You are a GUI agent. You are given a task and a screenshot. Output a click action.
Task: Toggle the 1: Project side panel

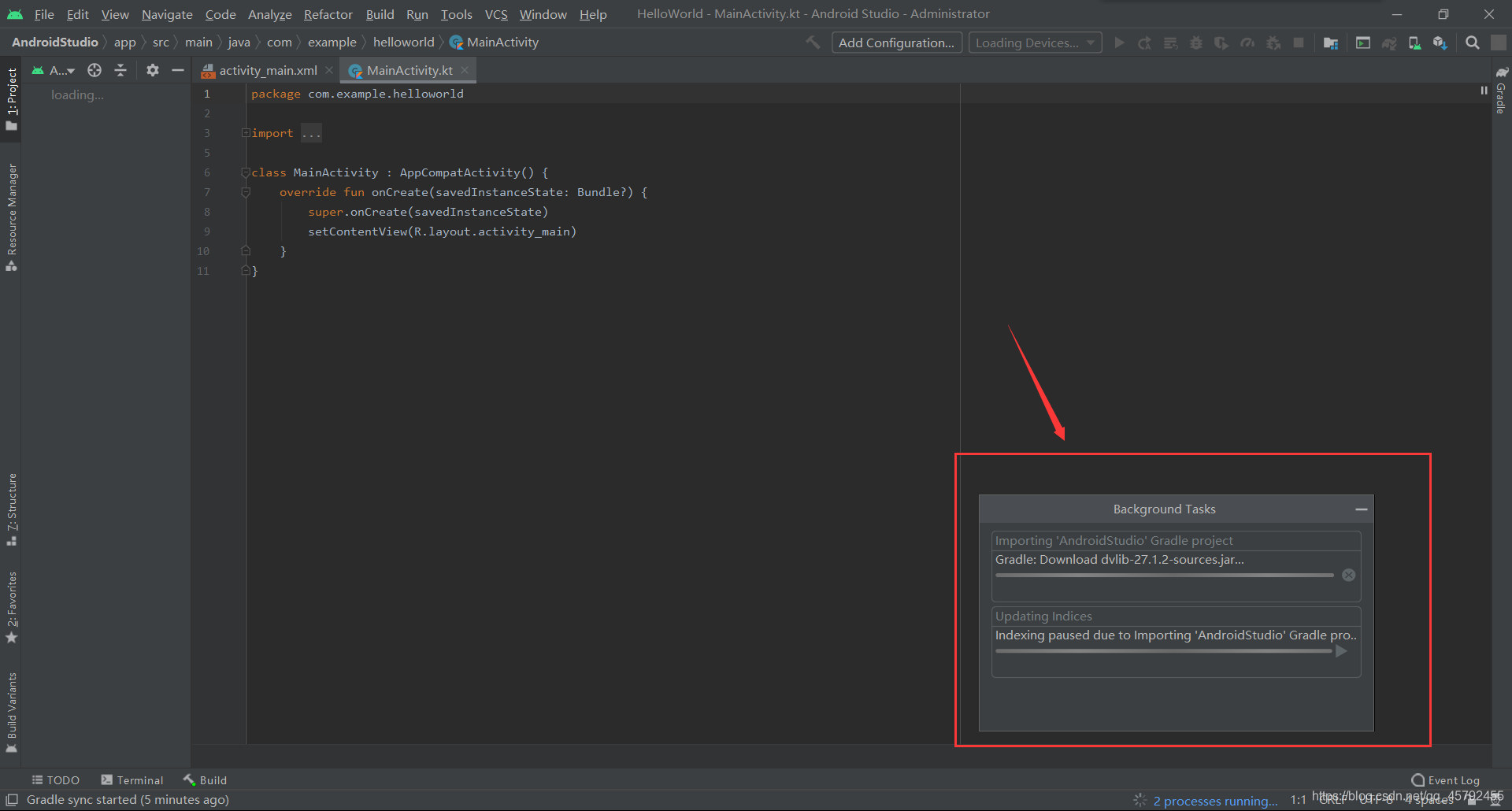[x=12, y=98]
